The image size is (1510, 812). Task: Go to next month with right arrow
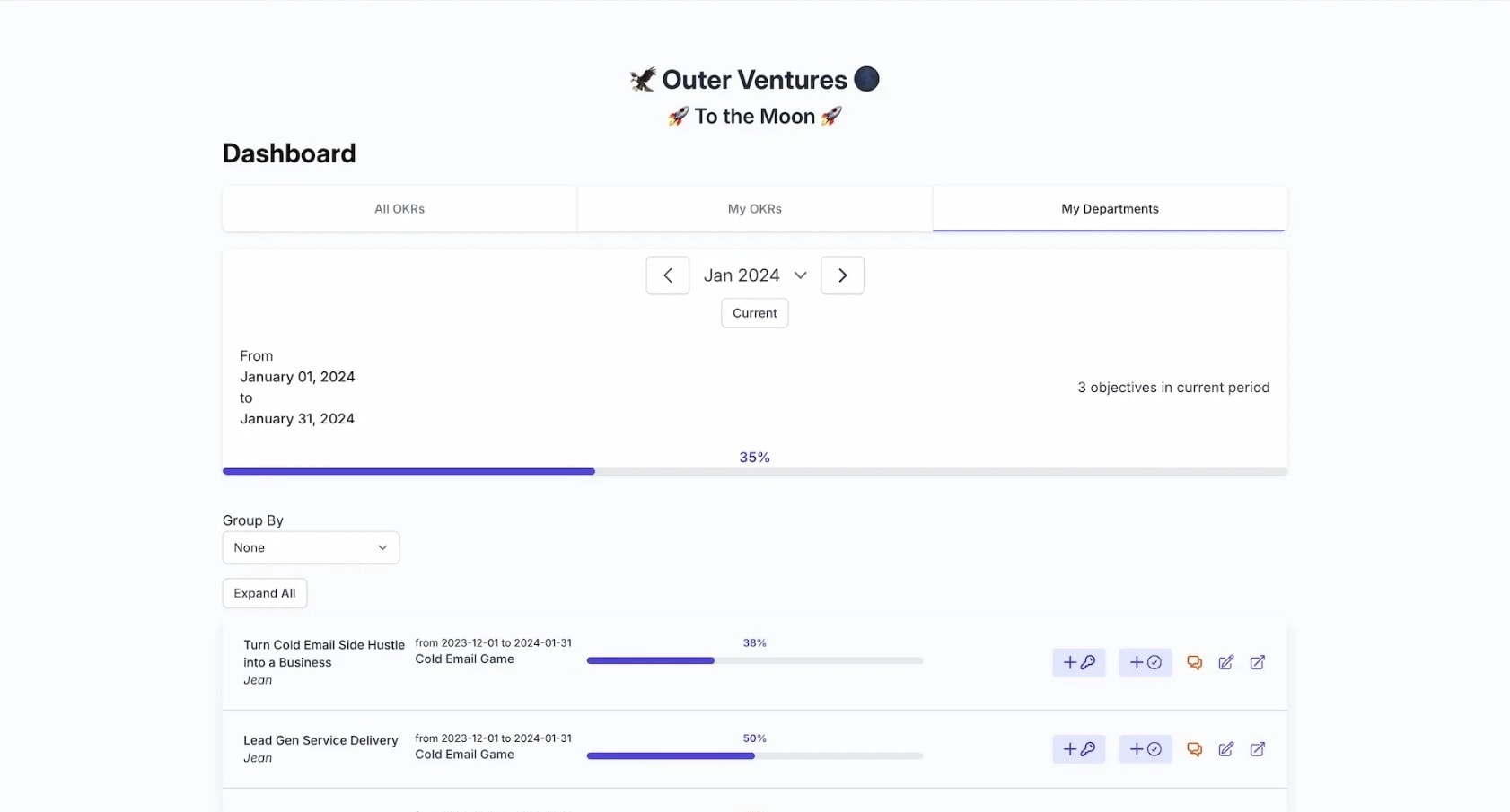coord(842,275)
